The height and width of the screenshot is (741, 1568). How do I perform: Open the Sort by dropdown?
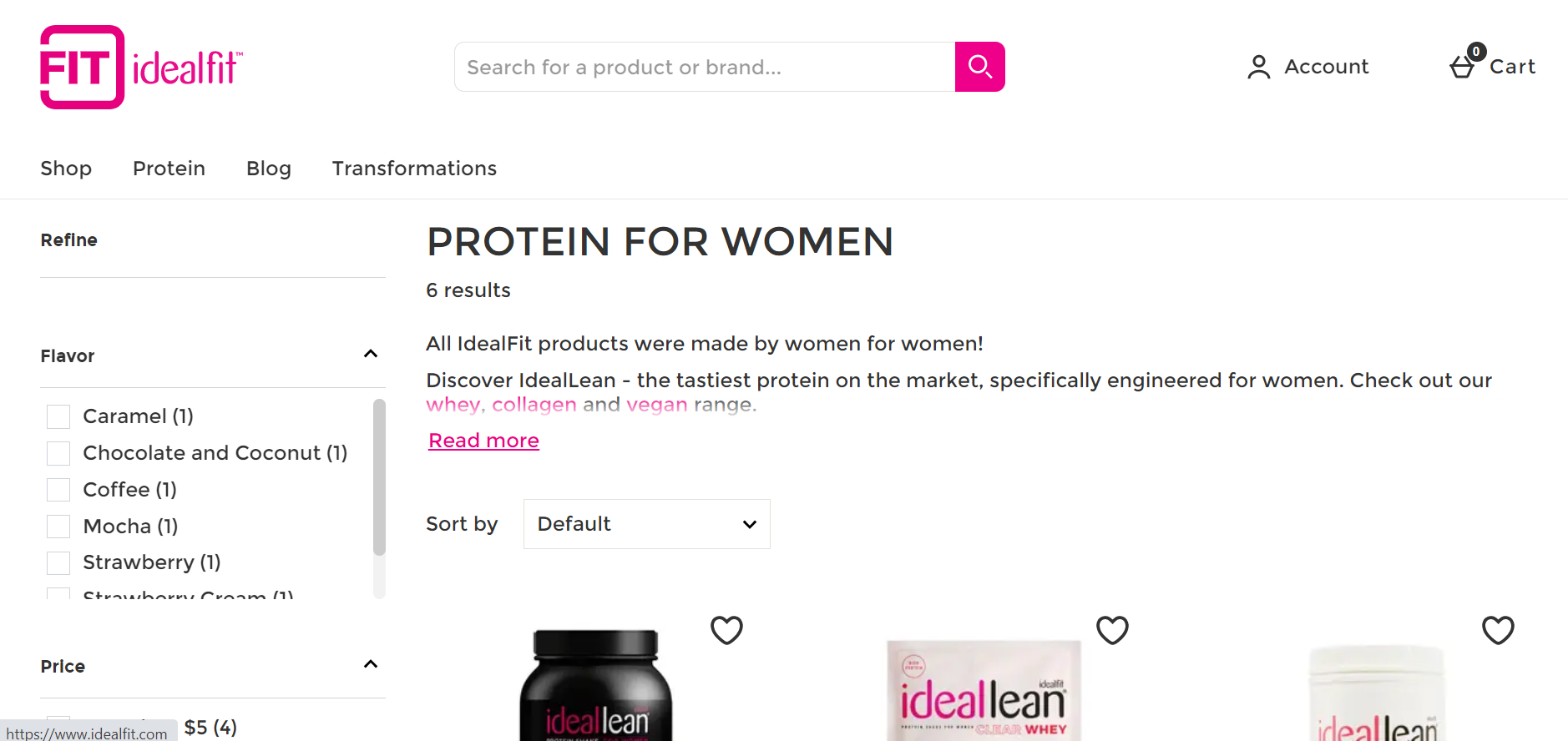[646, 524]
